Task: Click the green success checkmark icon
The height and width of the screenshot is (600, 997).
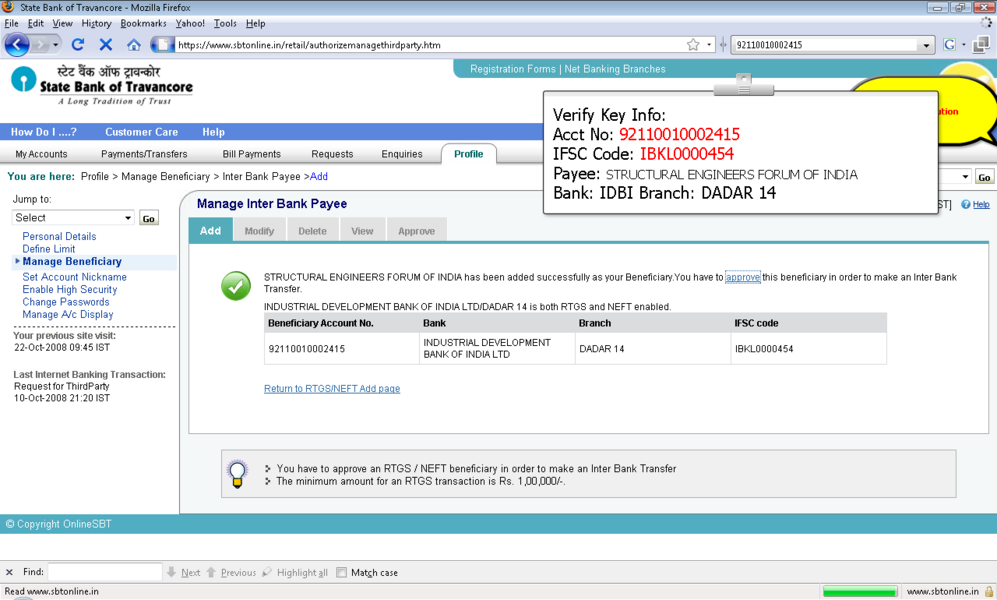Action: pyautogui.click(x=236, y=286)
